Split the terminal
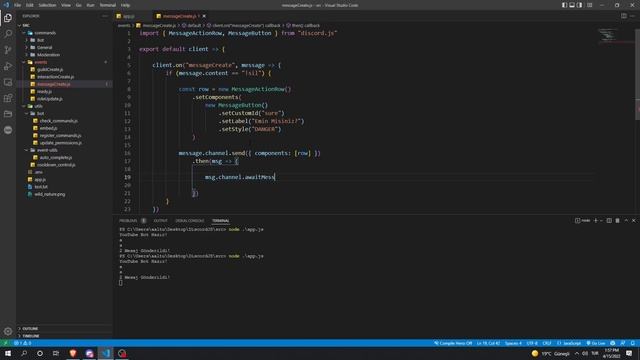Image resolution: width=640 pixels, height=360 pixels. pyautogui.click(x=609, y=220)
